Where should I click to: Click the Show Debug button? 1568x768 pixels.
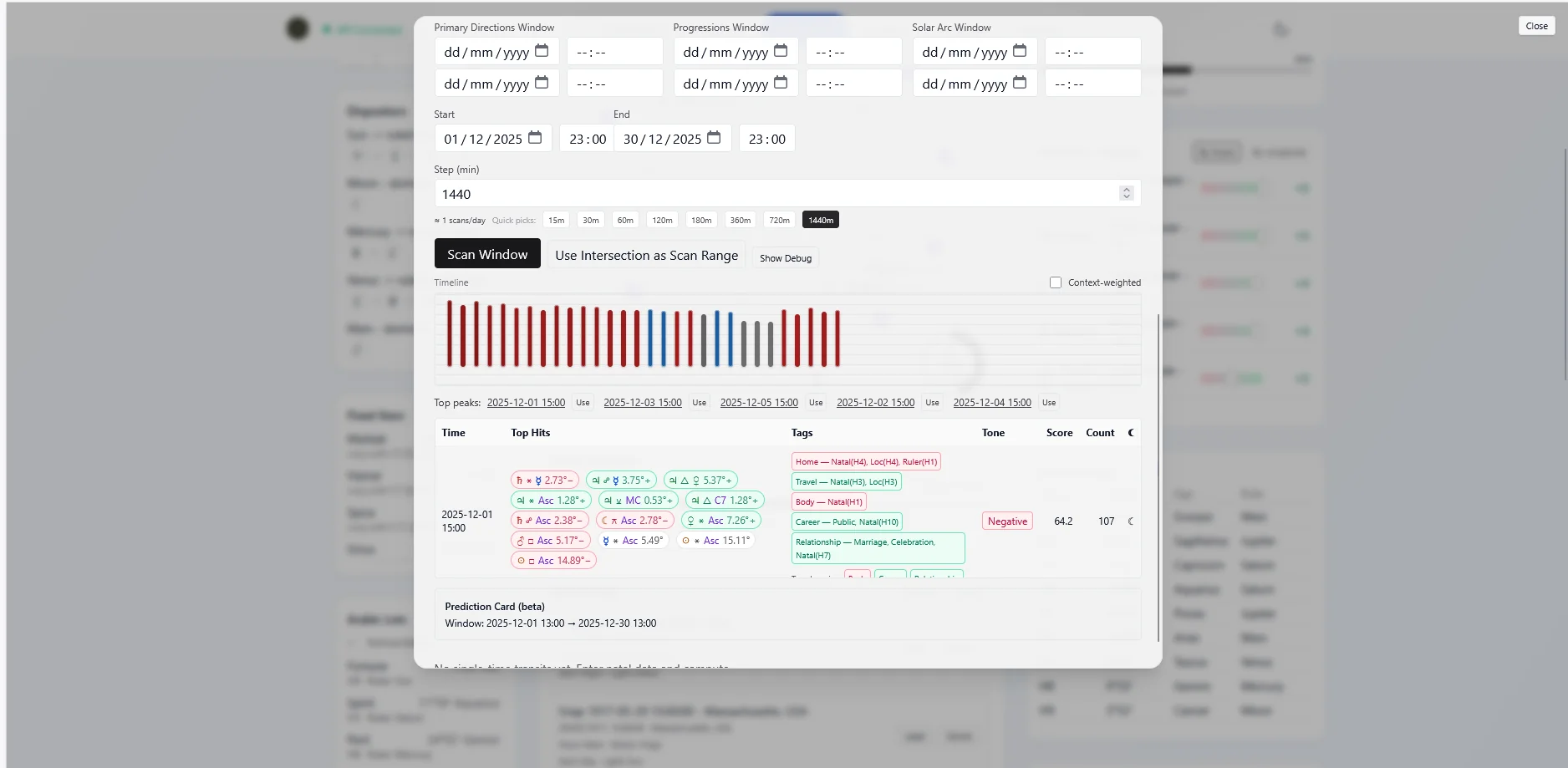click(785, 258)
